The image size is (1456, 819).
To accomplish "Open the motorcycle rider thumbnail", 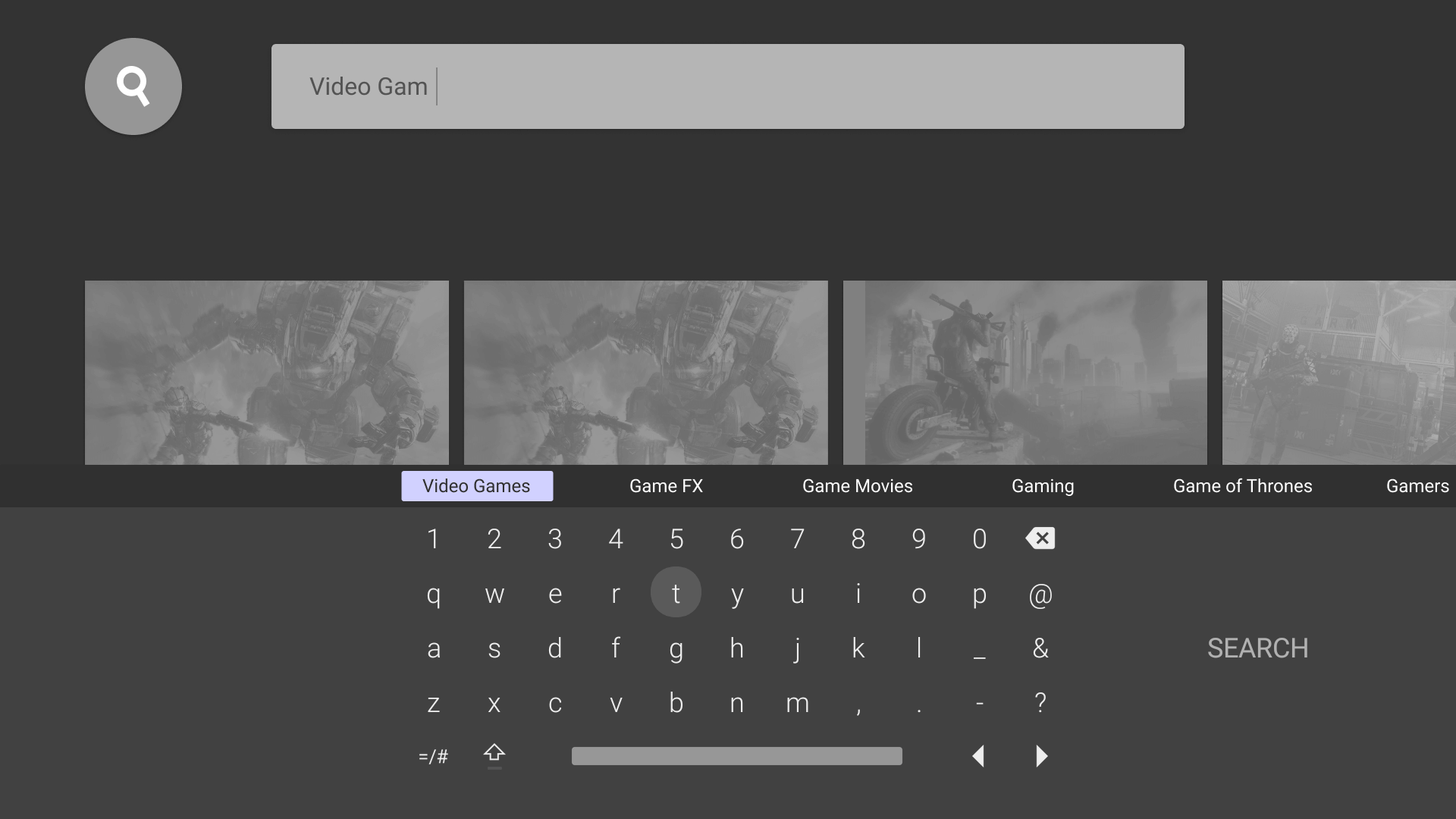I will [1025, 372].
